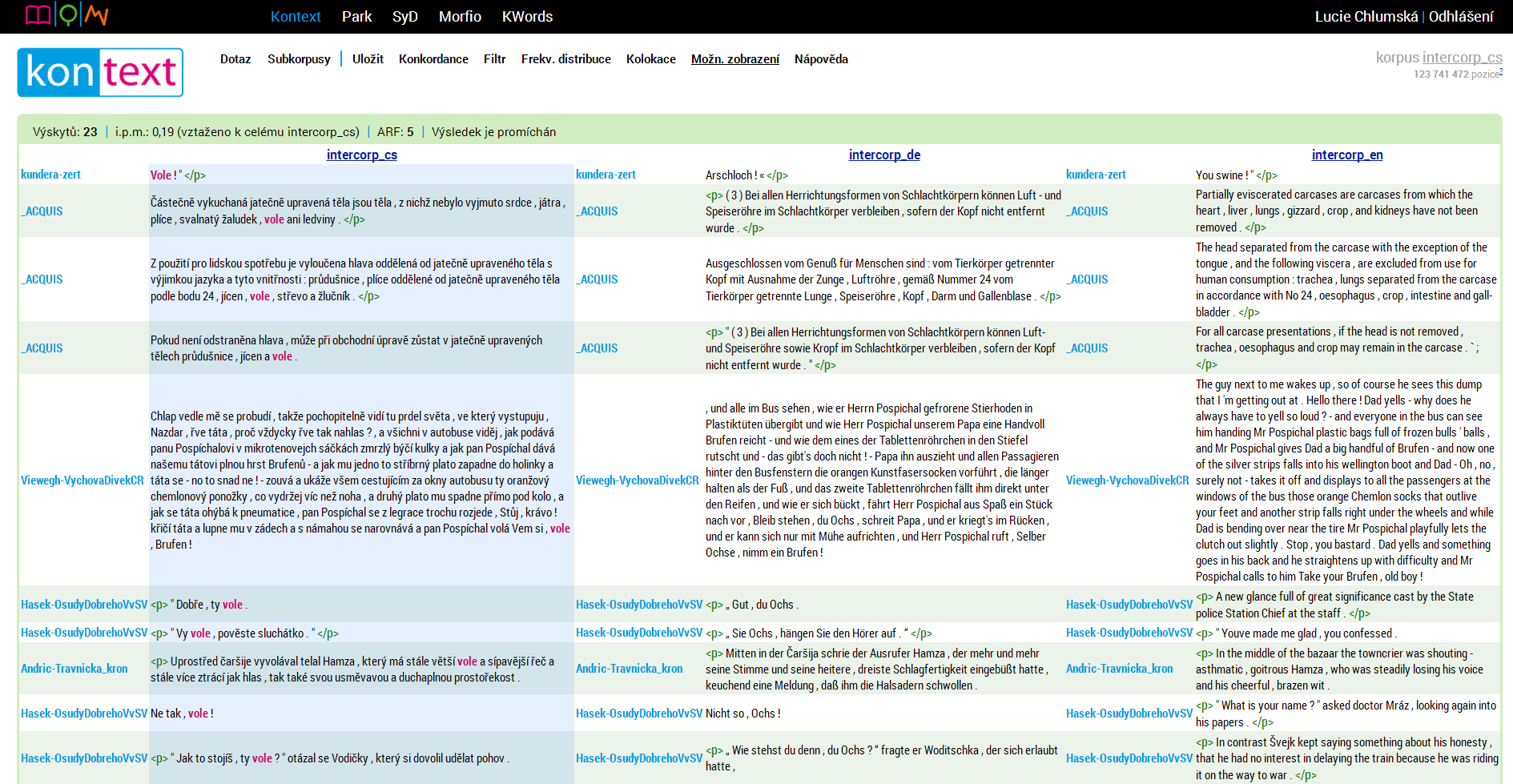Click German text "Arschloch!"

tap(731, 175)
